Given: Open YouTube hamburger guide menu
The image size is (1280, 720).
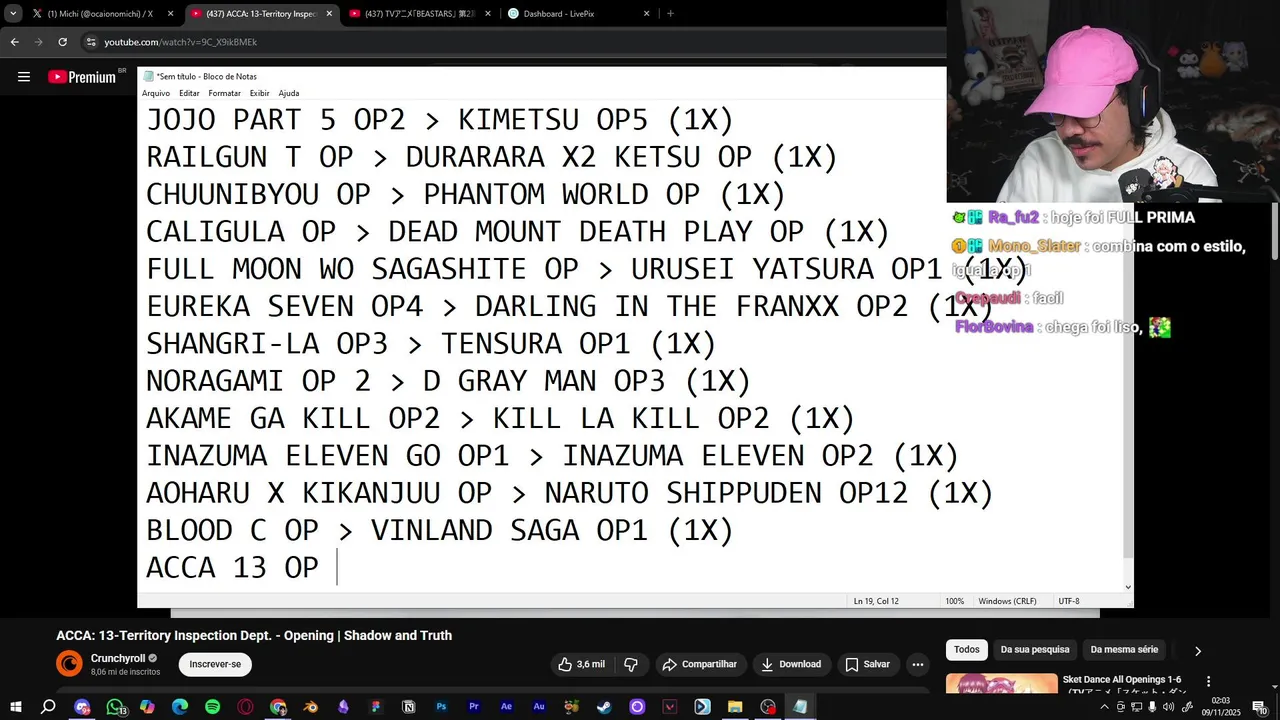Looking at the screenshot, I should click(24, 76).
